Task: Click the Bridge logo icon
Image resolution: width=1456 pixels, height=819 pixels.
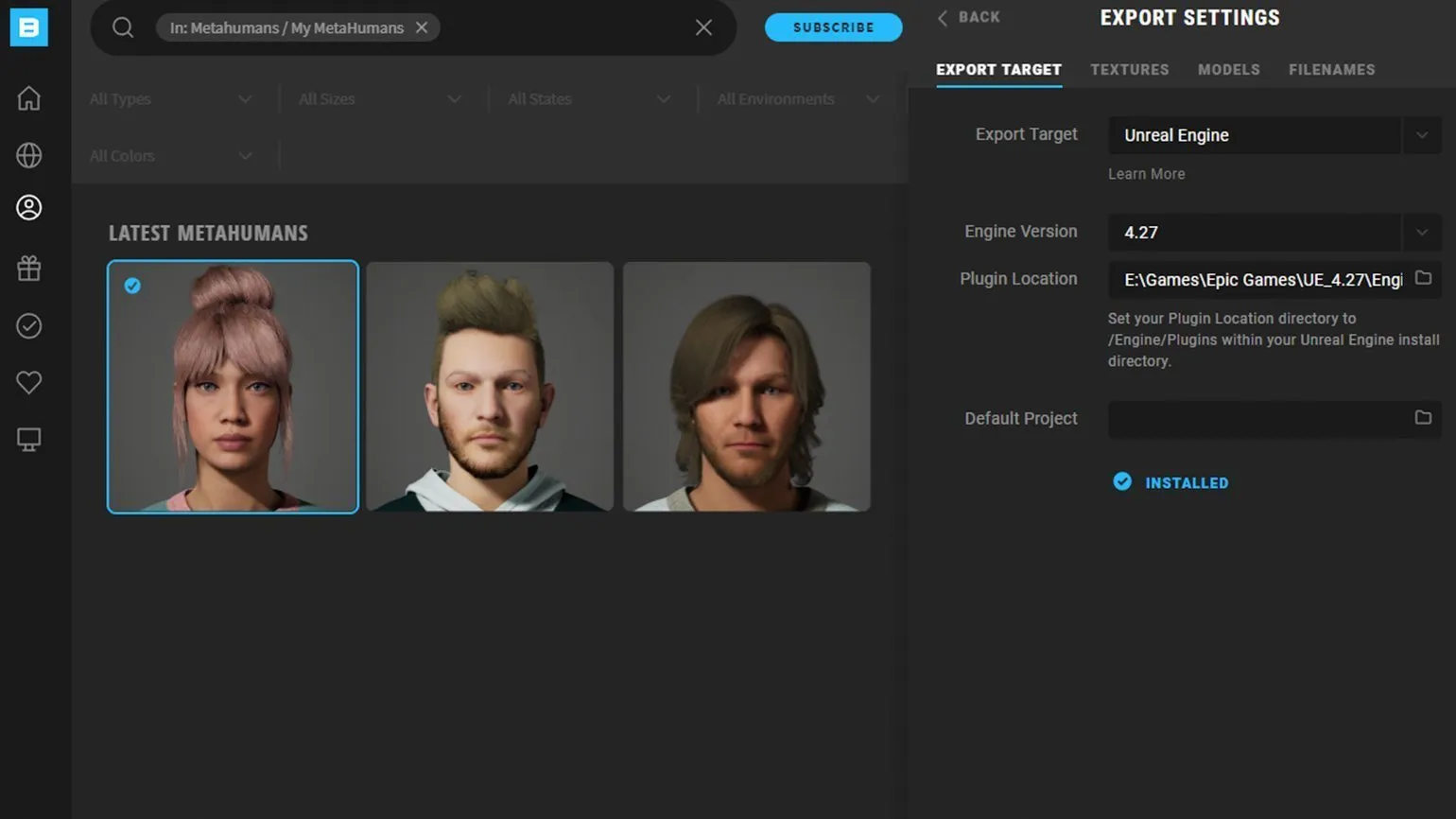Action: (28, 28)
